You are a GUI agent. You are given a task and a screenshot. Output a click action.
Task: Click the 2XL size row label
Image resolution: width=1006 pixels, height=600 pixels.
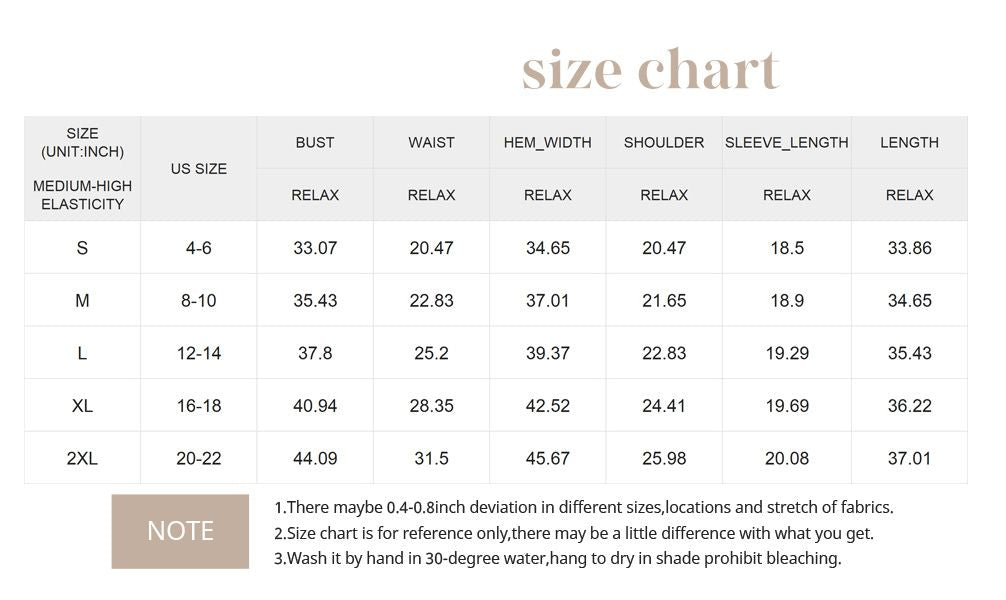82,458
